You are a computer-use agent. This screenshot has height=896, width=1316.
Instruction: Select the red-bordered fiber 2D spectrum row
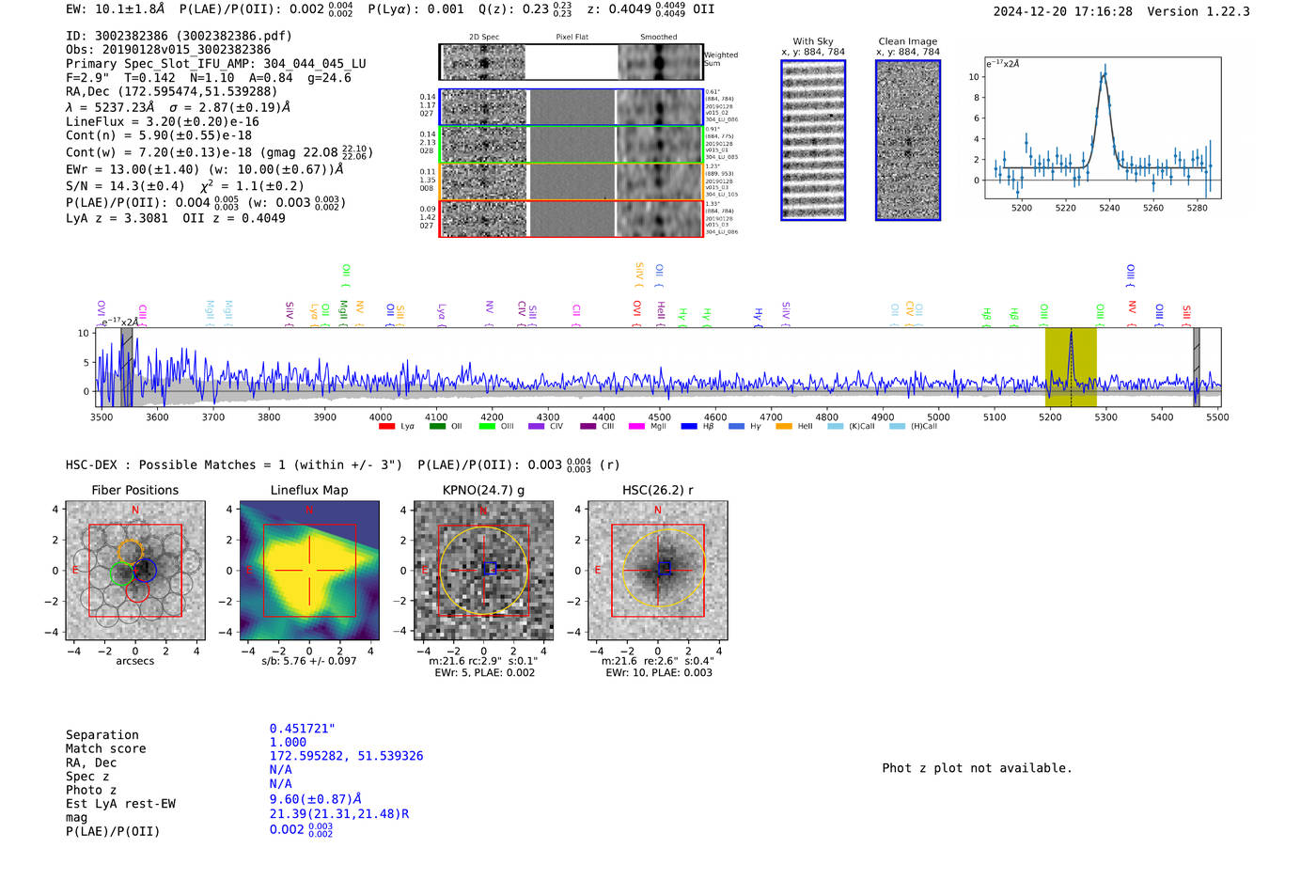572,219
